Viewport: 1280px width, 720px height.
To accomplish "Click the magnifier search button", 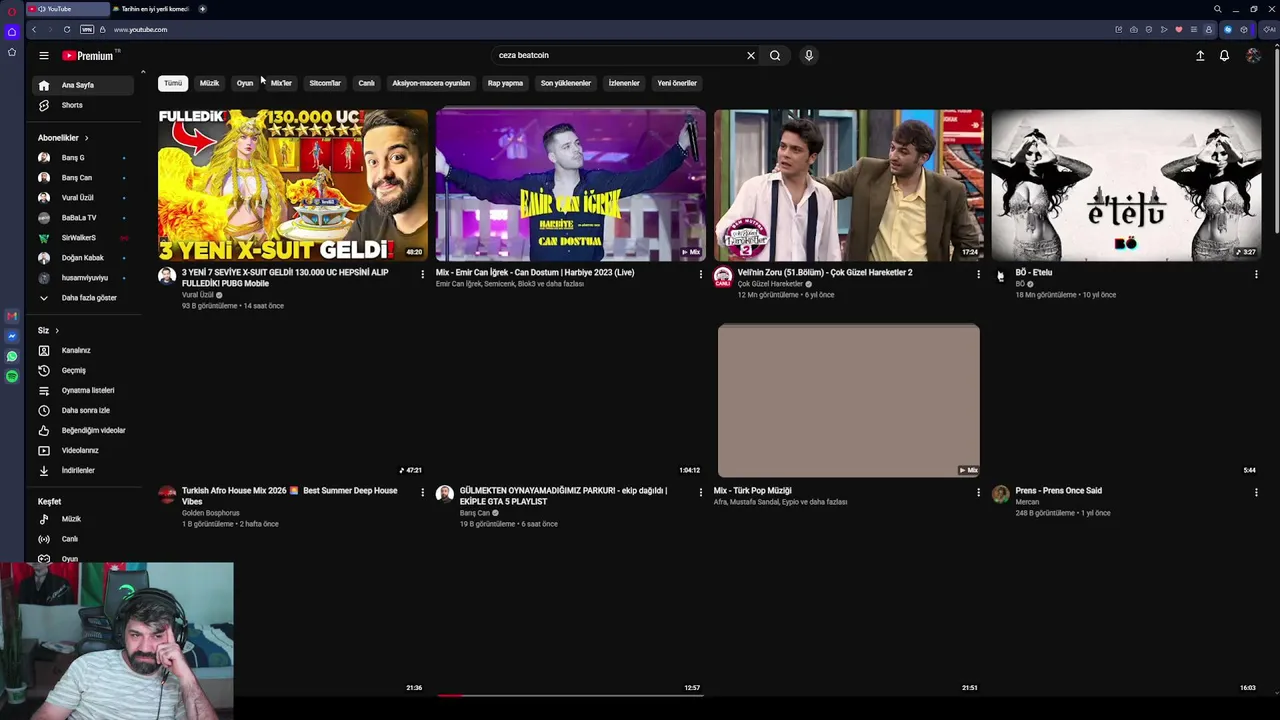I will 775,56.
